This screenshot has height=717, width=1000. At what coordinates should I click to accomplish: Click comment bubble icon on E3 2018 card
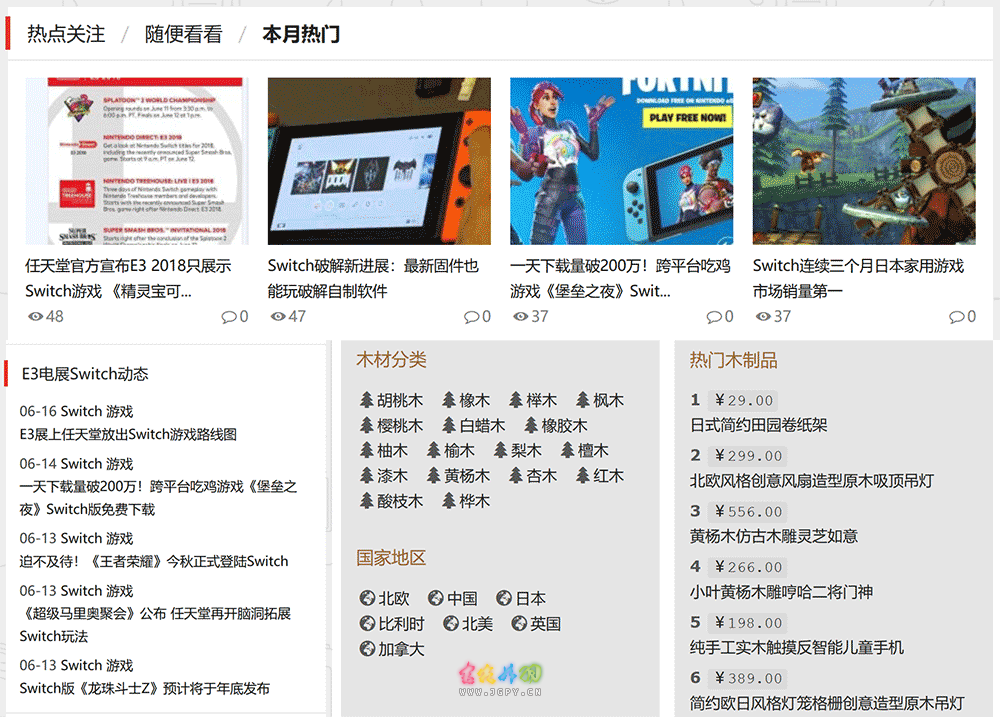(x=229, y=317)
